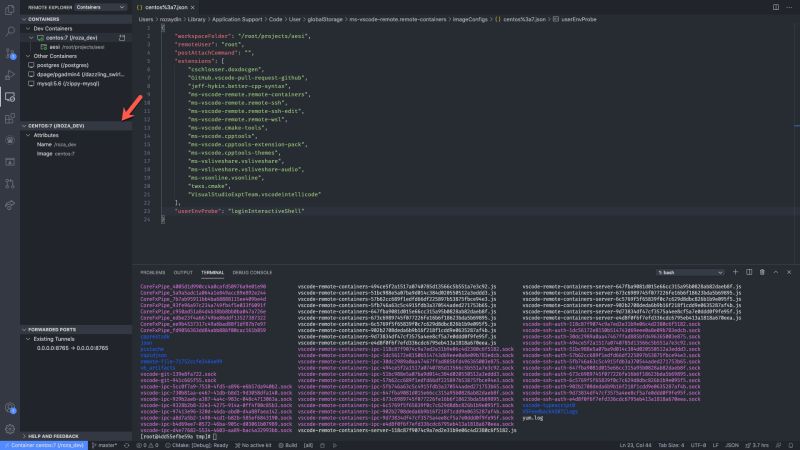The width and height of the screenshot is (800, 450).
Task: Click CMake launch play icon in status bar
Action: click(x=335, y=445)
